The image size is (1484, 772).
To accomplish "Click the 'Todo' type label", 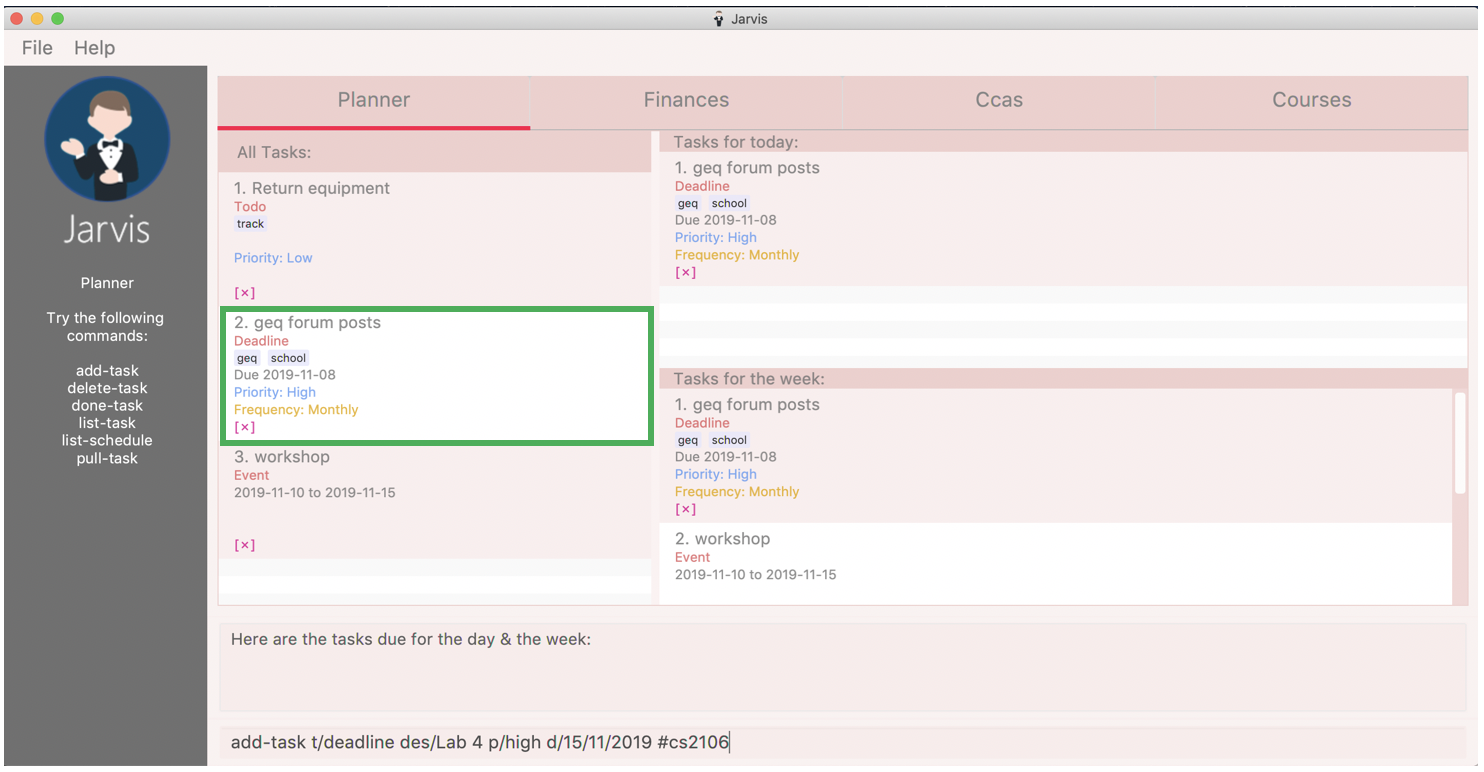I will point(250,207).
